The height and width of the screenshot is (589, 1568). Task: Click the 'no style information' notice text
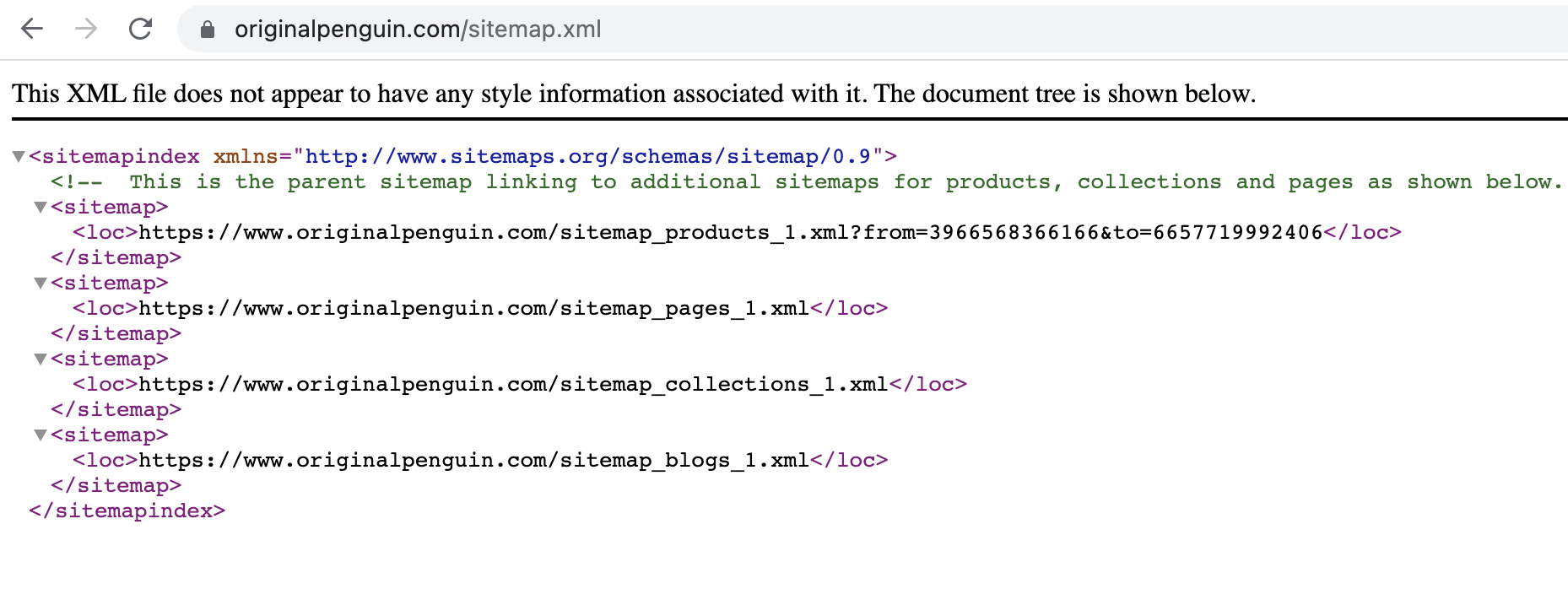[x=633, y=93]
